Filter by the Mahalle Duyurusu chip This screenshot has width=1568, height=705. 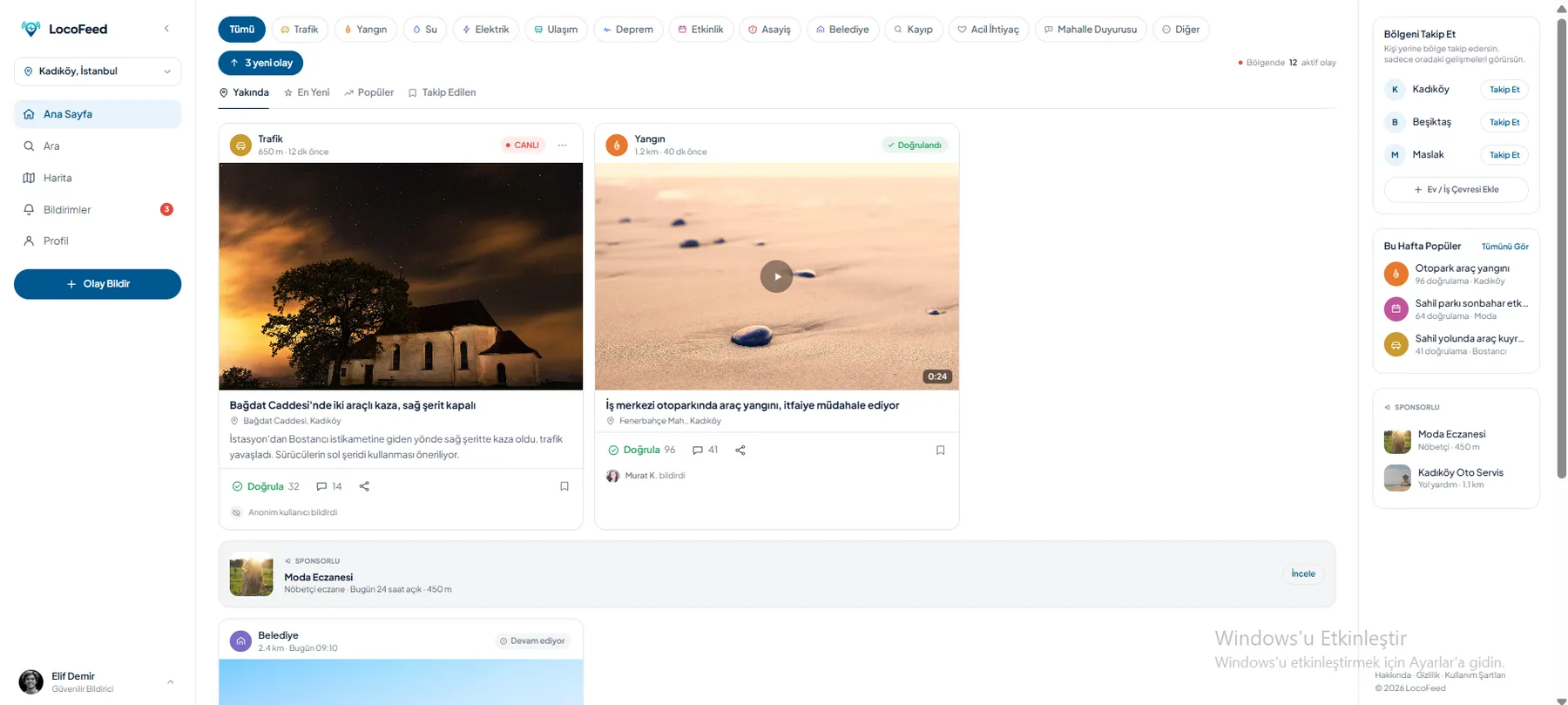click(x=1091, y=30)
